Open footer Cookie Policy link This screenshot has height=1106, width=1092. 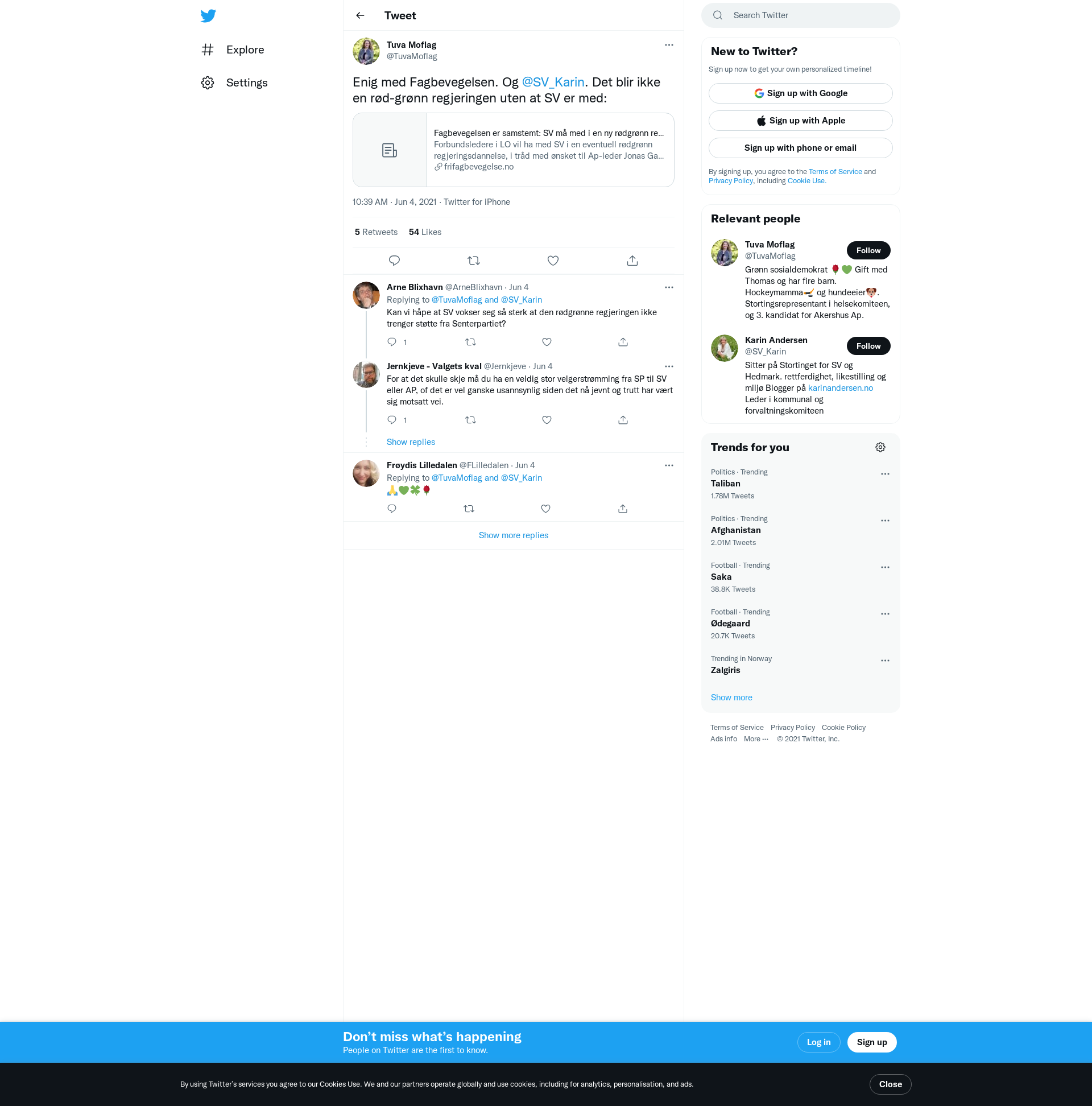tap(843, 728)
